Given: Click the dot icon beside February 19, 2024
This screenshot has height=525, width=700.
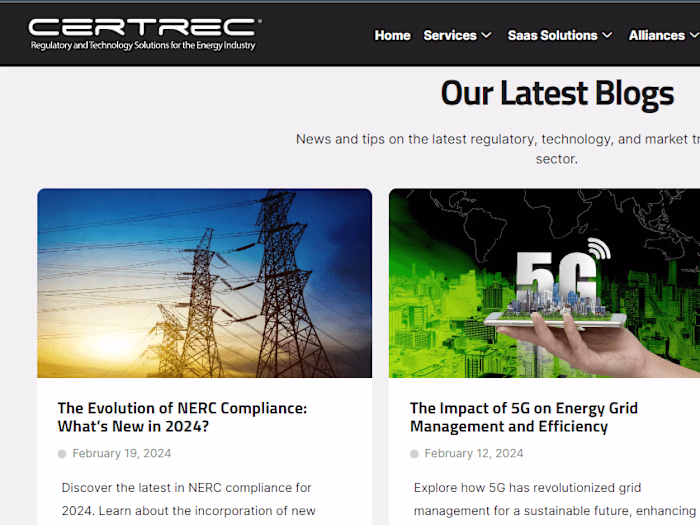Looking at the screenshot, I should [62, 454].
